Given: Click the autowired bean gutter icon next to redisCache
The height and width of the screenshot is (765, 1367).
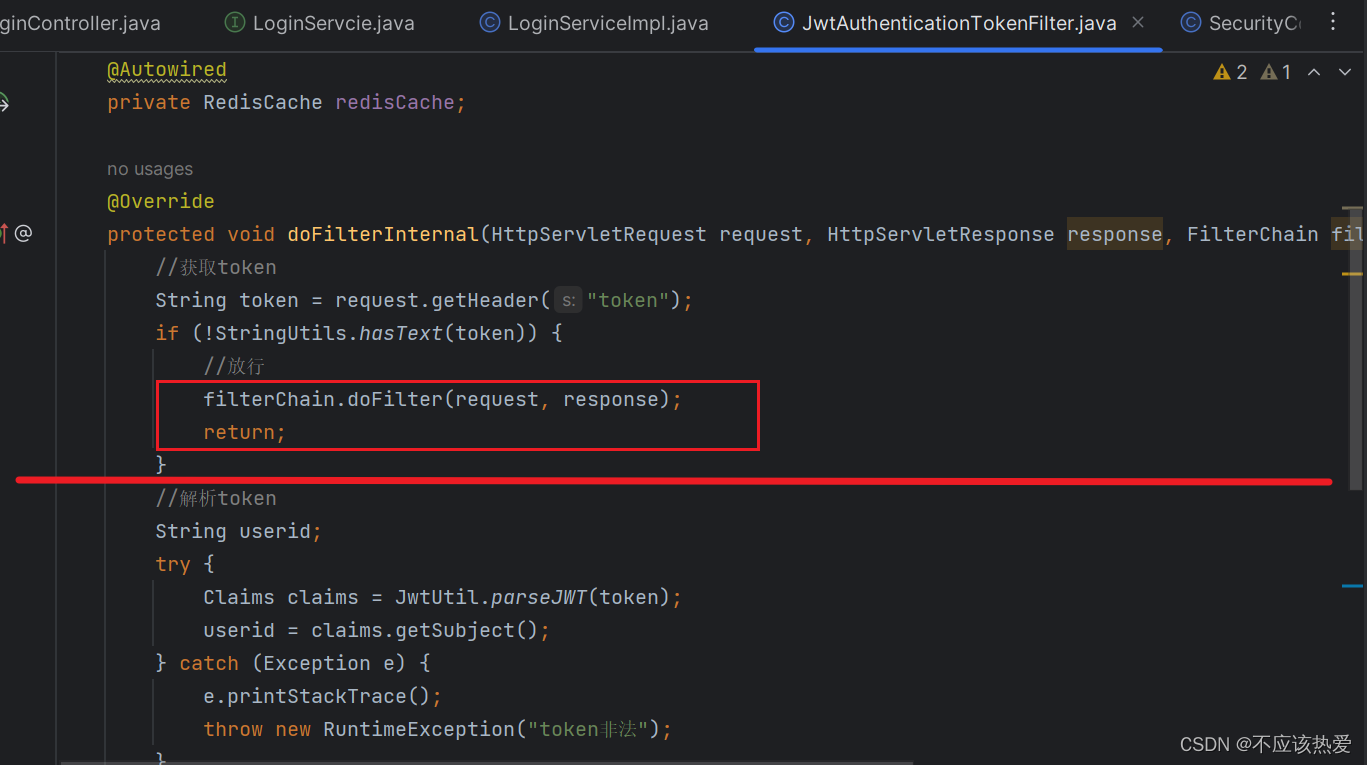Looking at the screenshot, I should point(3,102).
